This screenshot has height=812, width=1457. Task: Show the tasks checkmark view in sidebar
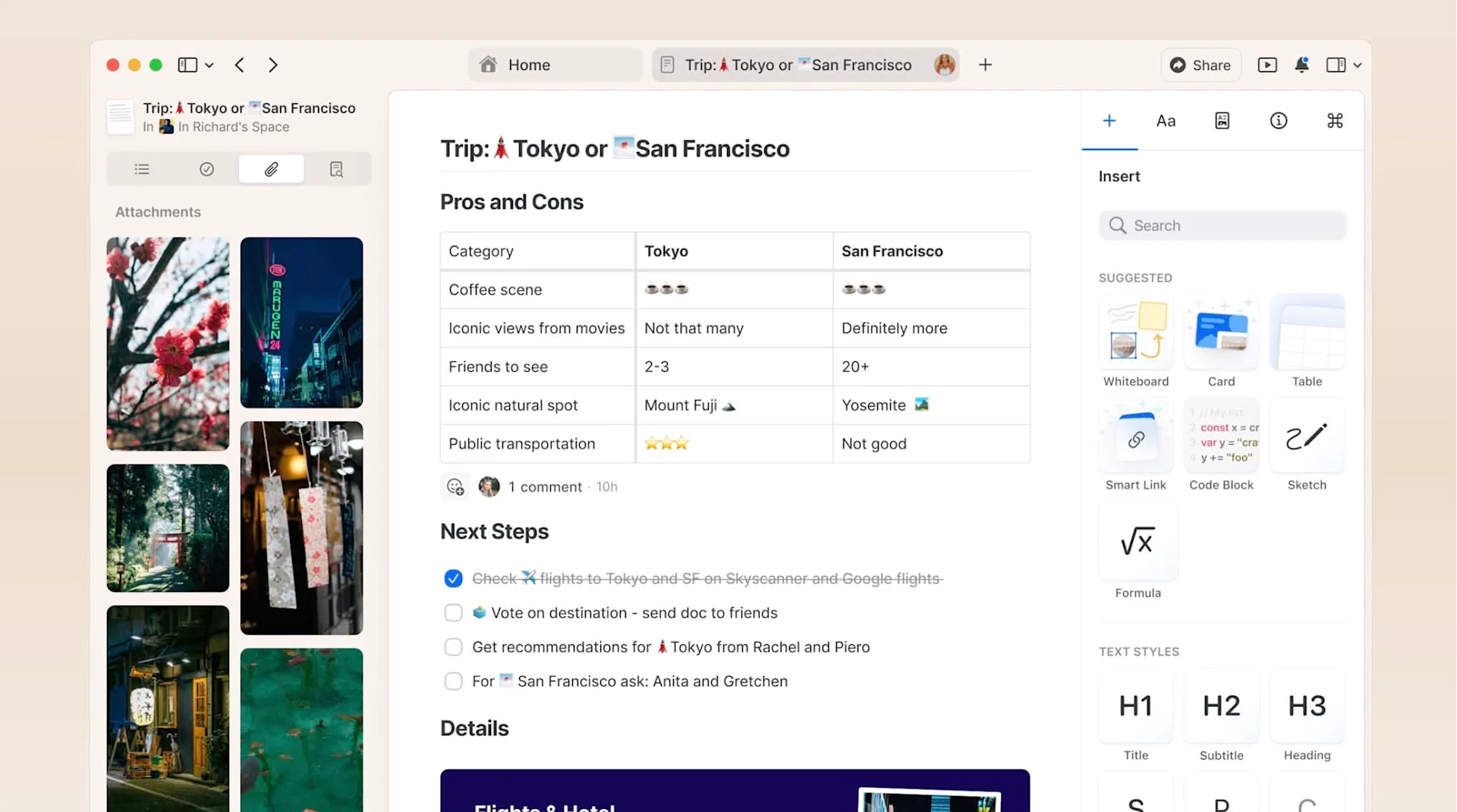206,169
